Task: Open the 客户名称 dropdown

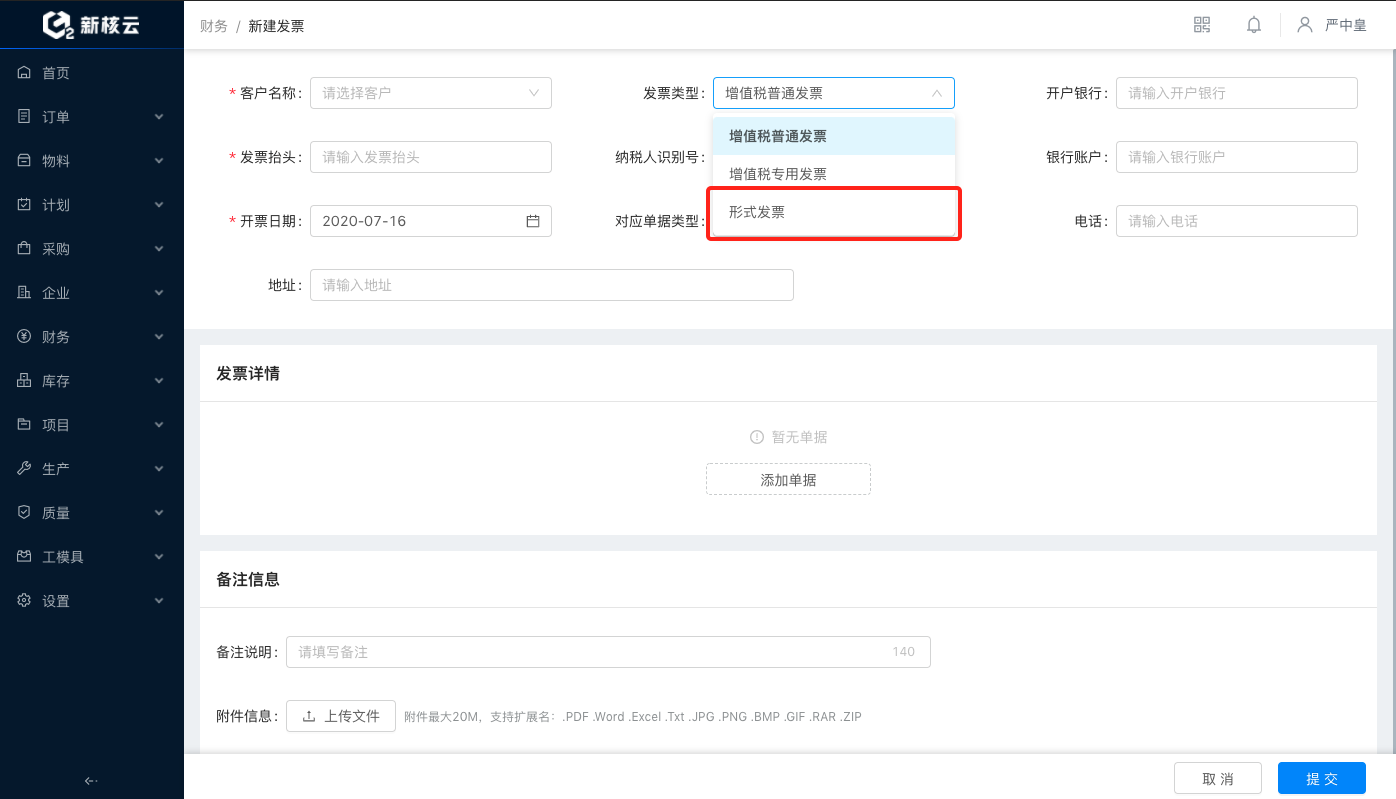Action: [x=431, y=93]
